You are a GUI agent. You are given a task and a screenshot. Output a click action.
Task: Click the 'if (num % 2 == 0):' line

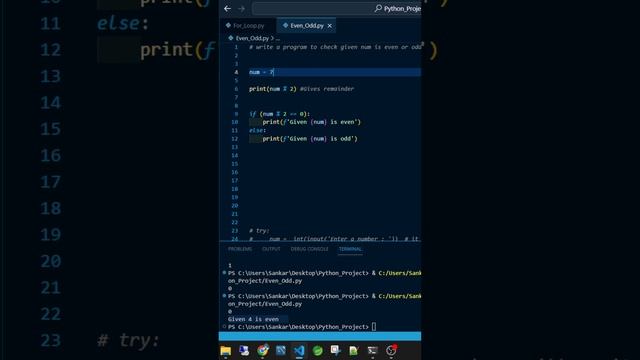280,114
